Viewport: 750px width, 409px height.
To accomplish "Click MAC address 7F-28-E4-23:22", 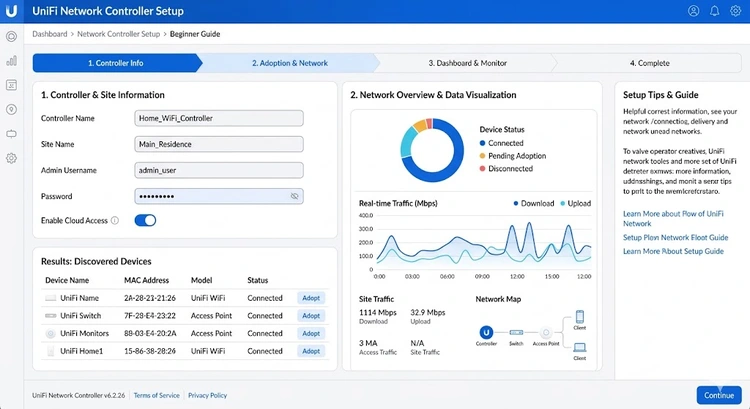I will point(150,316).
